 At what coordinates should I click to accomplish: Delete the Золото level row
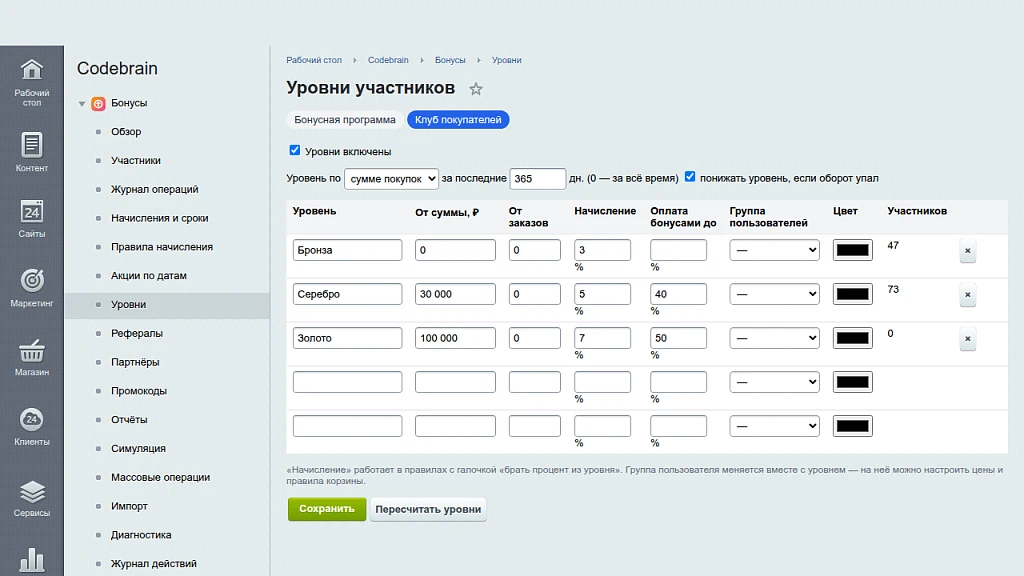(x=968, y=338)
